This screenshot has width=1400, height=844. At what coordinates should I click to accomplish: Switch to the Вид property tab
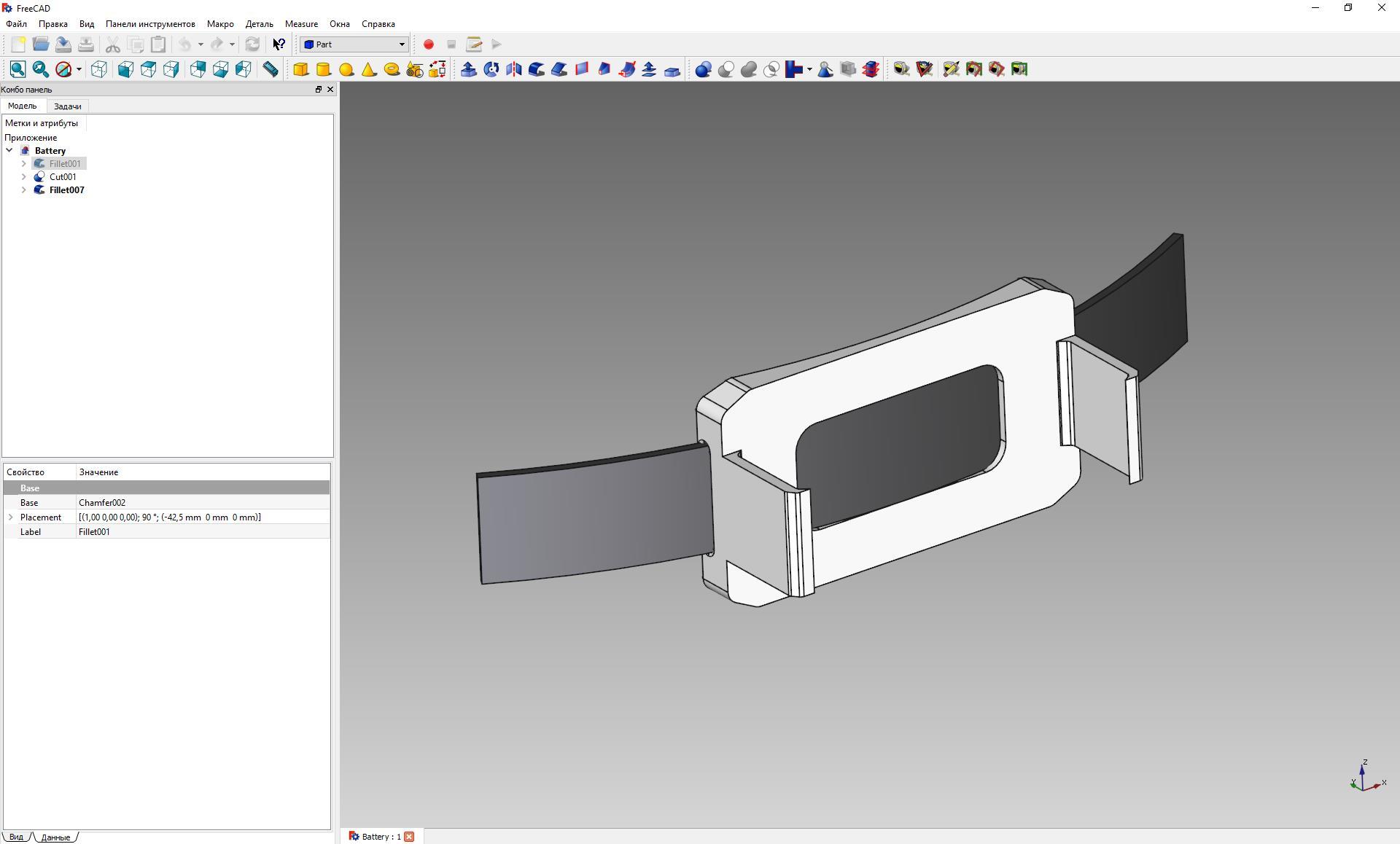point(16,837)
